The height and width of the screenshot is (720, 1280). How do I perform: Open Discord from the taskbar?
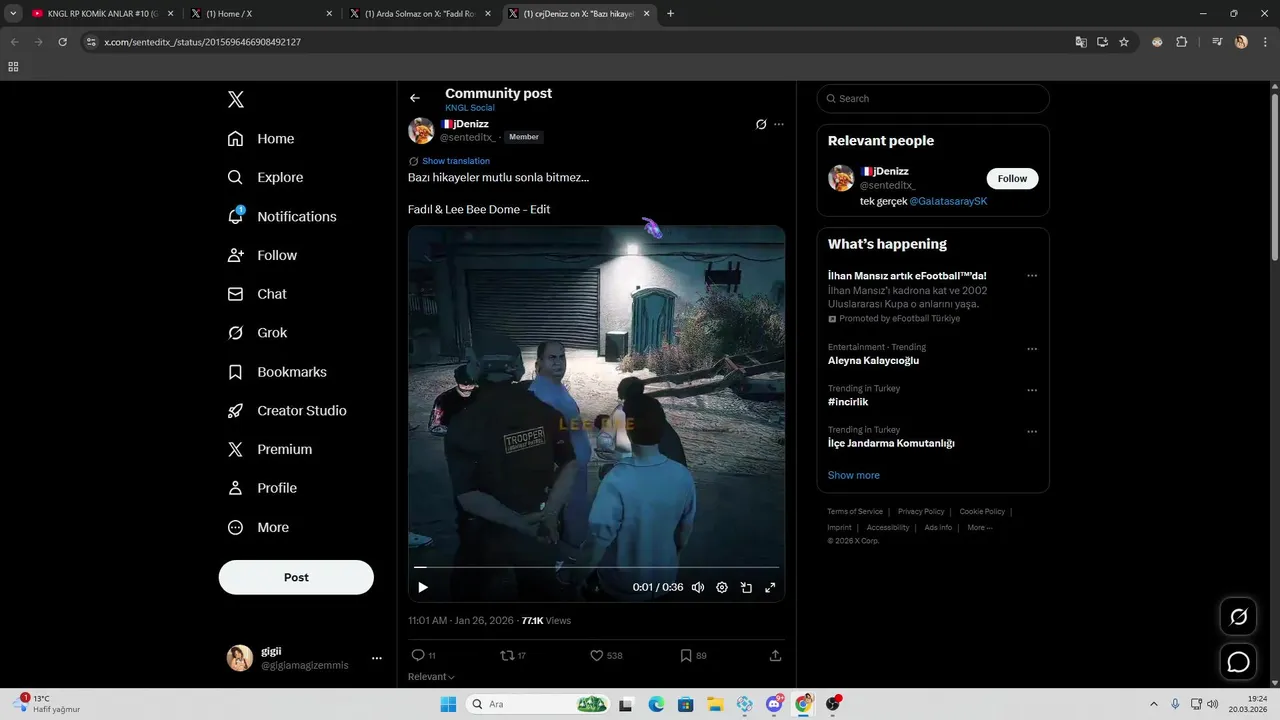[x=774, y=704]
